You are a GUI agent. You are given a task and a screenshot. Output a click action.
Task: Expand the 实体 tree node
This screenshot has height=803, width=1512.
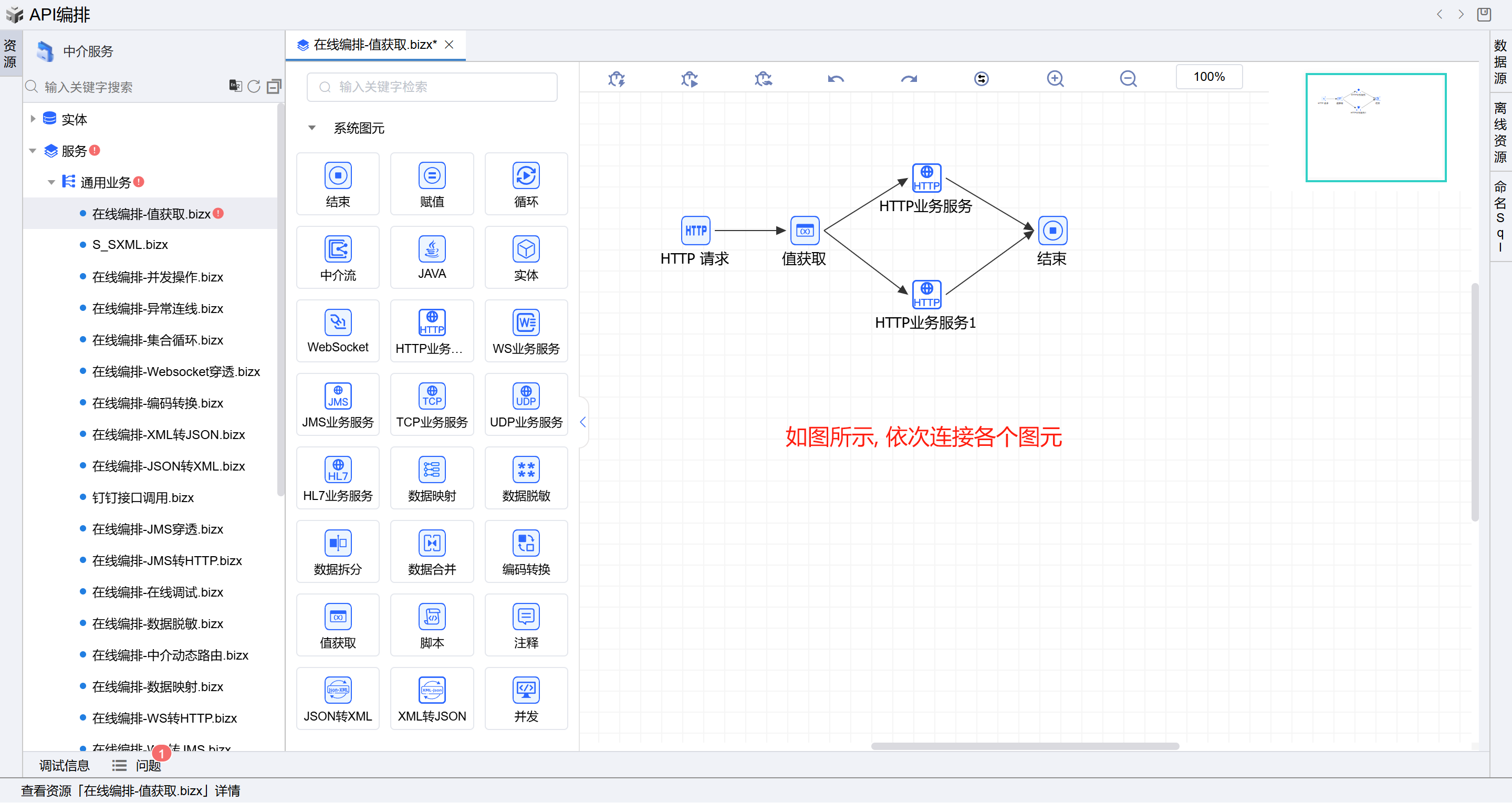[33, 119]
